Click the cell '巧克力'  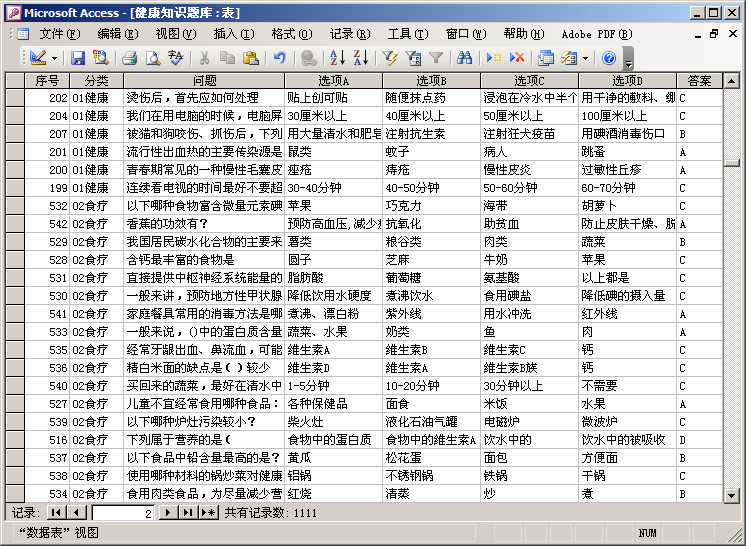432,206
